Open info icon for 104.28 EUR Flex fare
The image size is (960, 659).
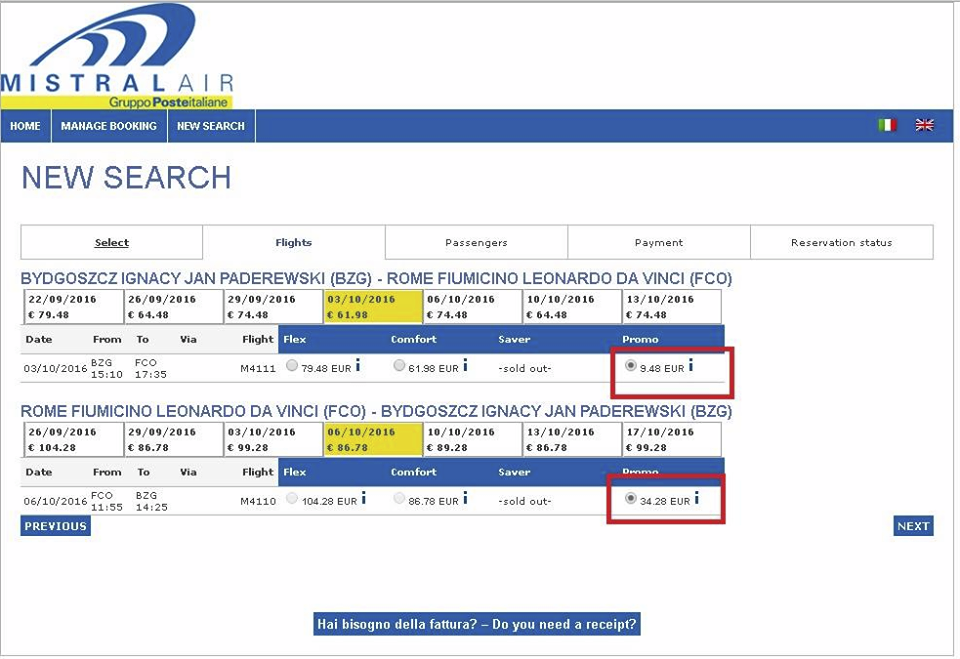pyautogui.click(x=364, y=498)
